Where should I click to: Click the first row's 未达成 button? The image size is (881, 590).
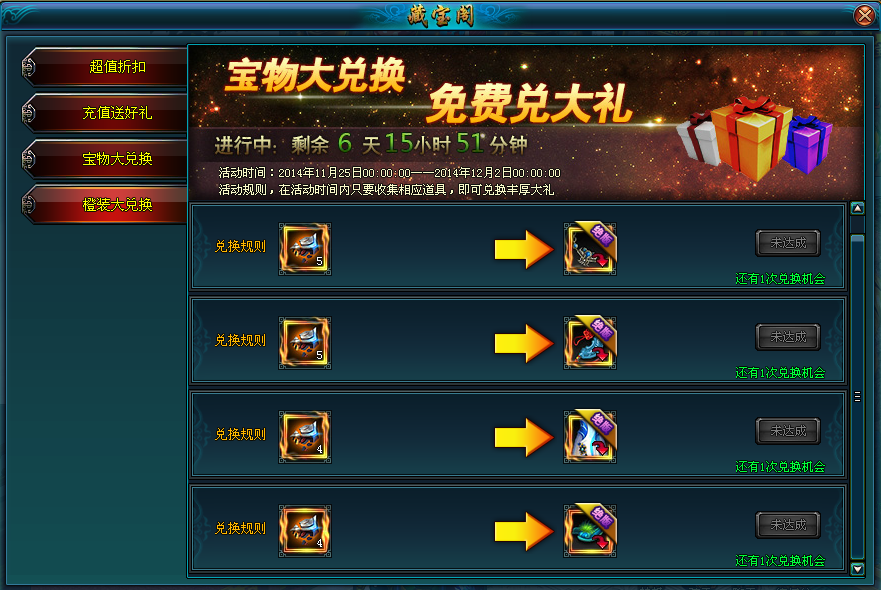click(788, 243)
